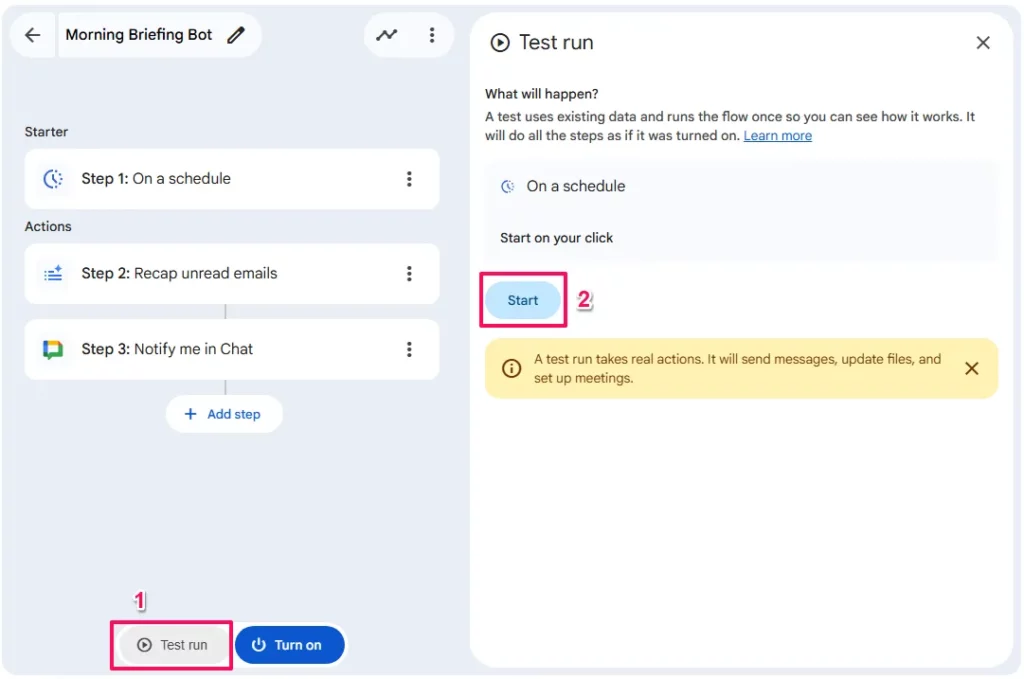Image resolution: width=1024 pixels, height=679 pixels.
Task: Open the three-dot menu for Step 1
Action: coord(408,179)
